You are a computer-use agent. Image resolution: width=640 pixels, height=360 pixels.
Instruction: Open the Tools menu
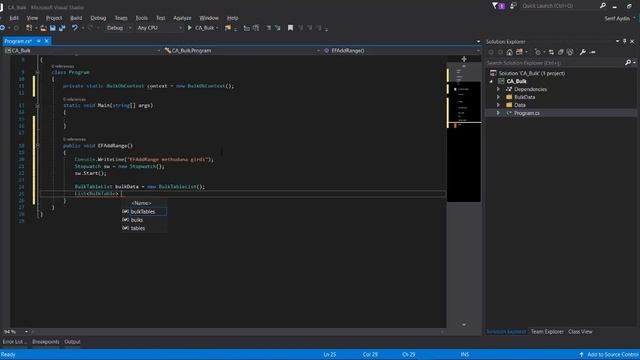tap(142, 18)
